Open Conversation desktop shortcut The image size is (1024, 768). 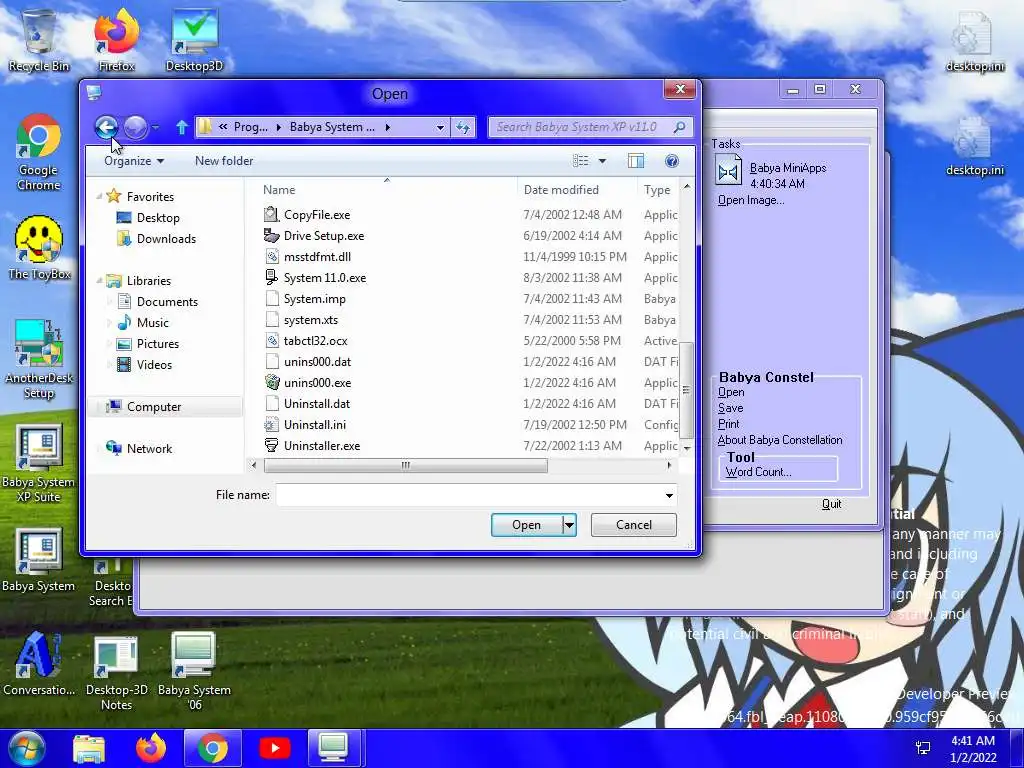39,664
